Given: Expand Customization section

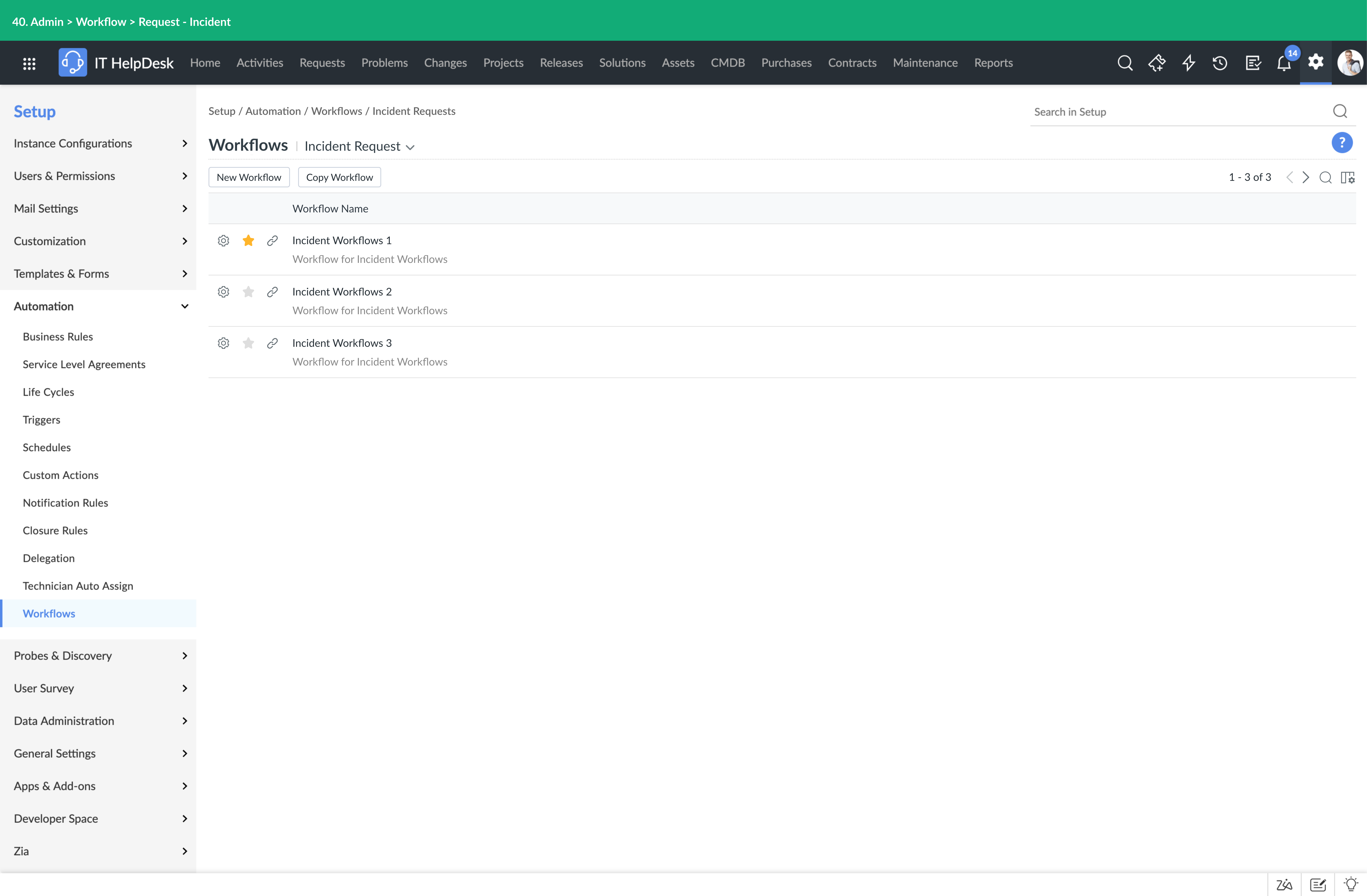Looking at the screenshot, I should [x=98, y=241].
